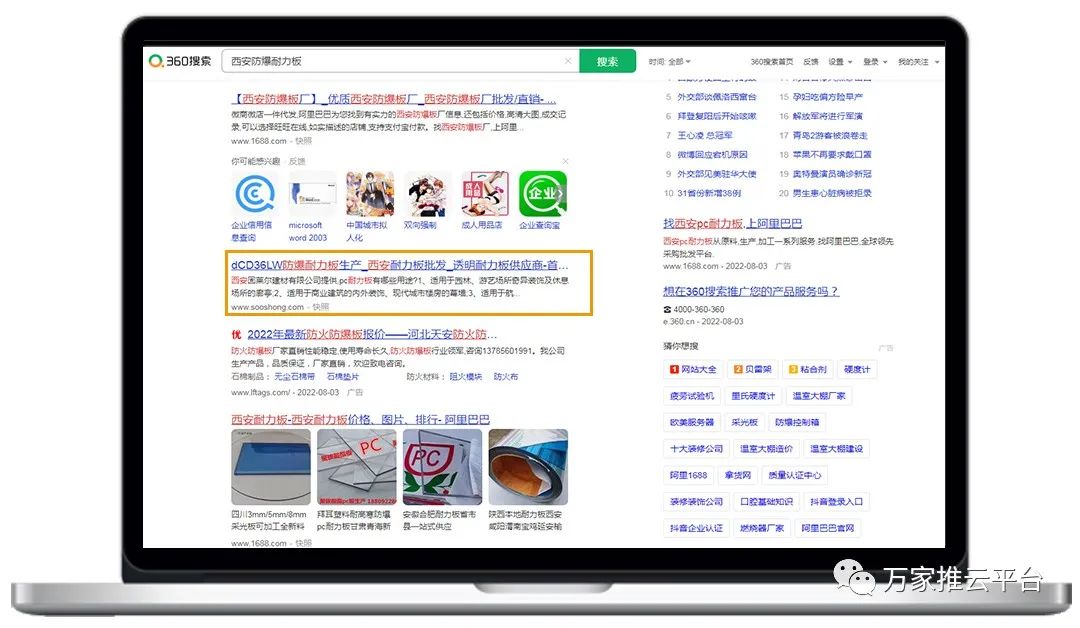1080x628 pixels.
Task: Open the 企业信用信息查询 app icon
Action: tap(255, 194)
